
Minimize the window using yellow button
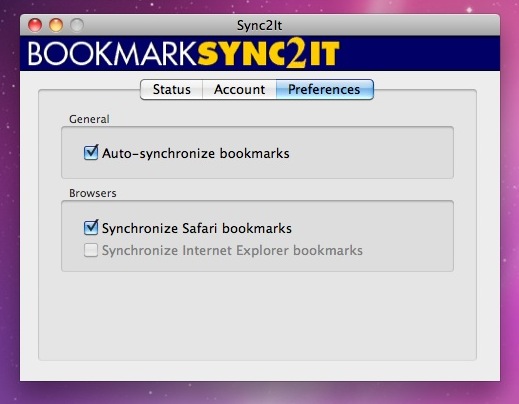[x=56, y=25]
